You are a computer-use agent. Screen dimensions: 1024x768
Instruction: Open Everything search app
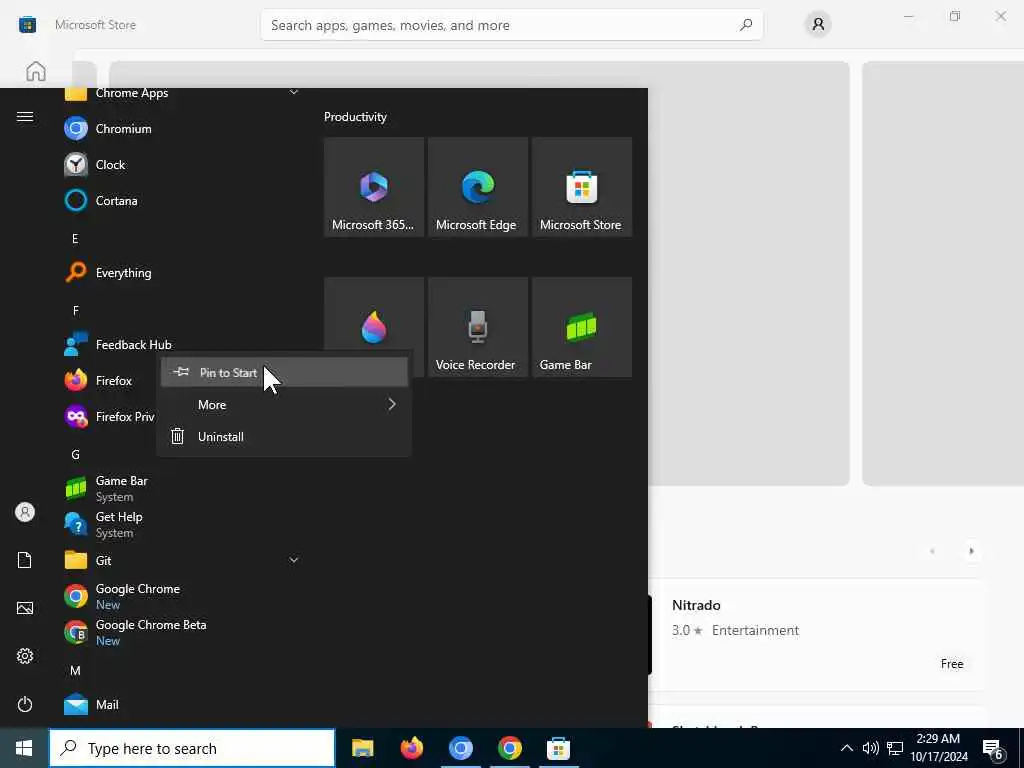point(182,272)
